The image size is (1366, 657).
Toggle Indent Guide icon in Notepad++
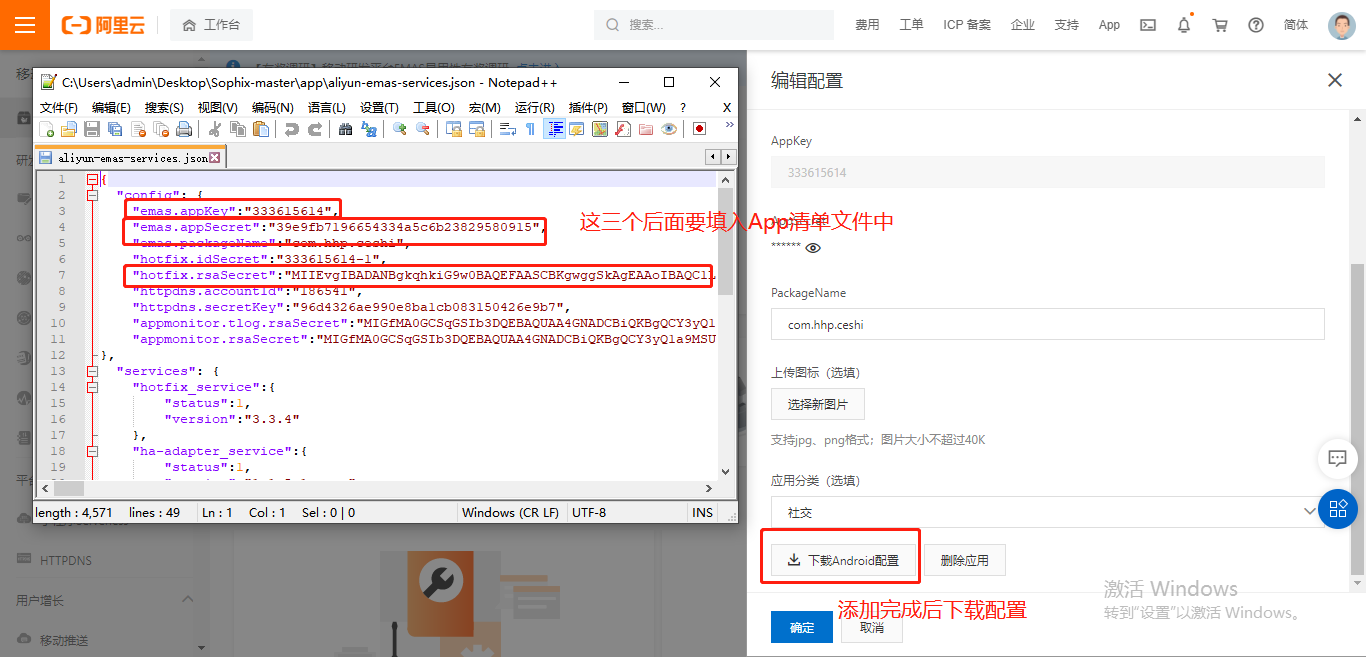[x=554, y=129]
